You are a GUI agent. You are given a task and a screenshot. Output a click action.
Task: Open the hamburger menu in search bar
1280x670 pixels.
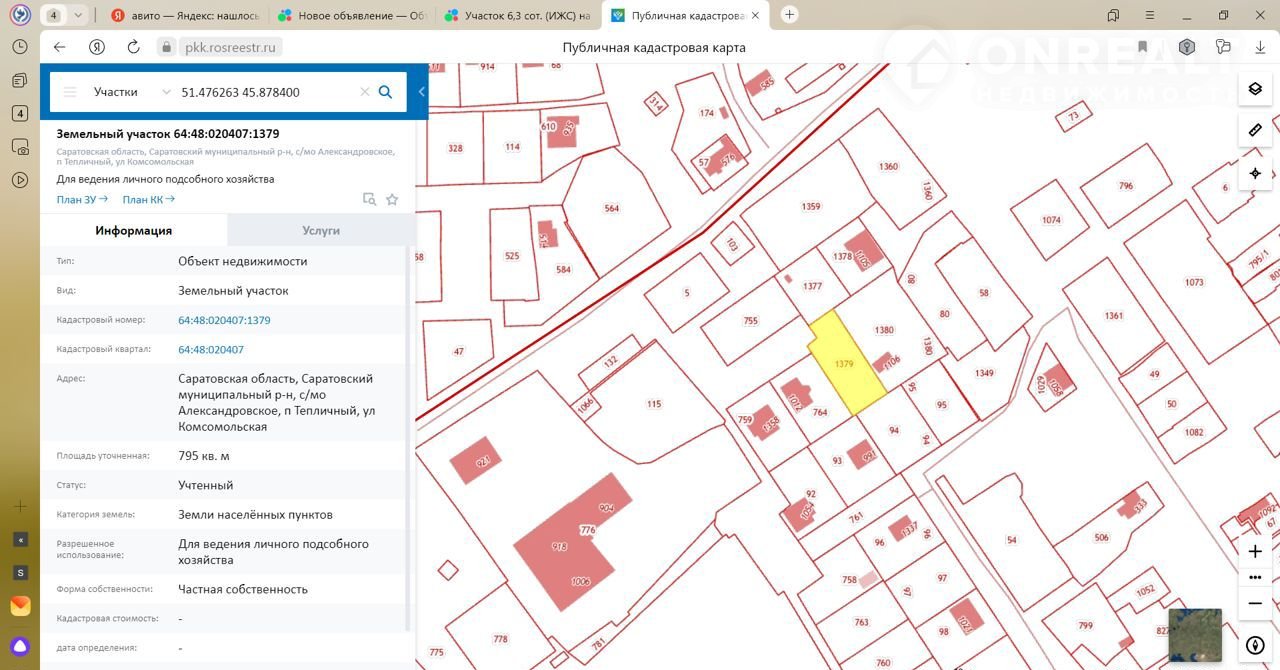[x=70, y=92]
